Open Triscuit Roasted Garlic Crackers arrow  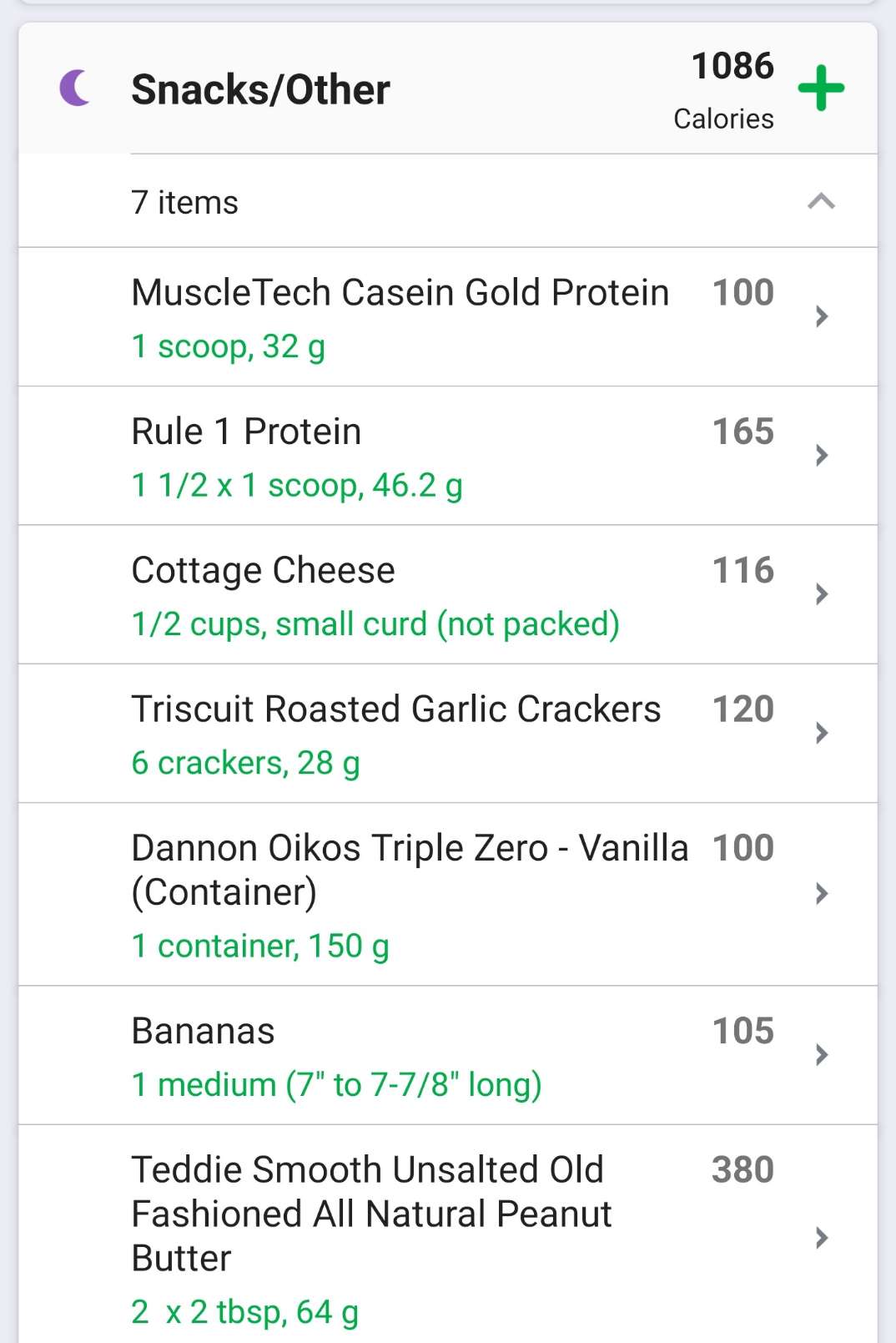[x=821, y=733]
